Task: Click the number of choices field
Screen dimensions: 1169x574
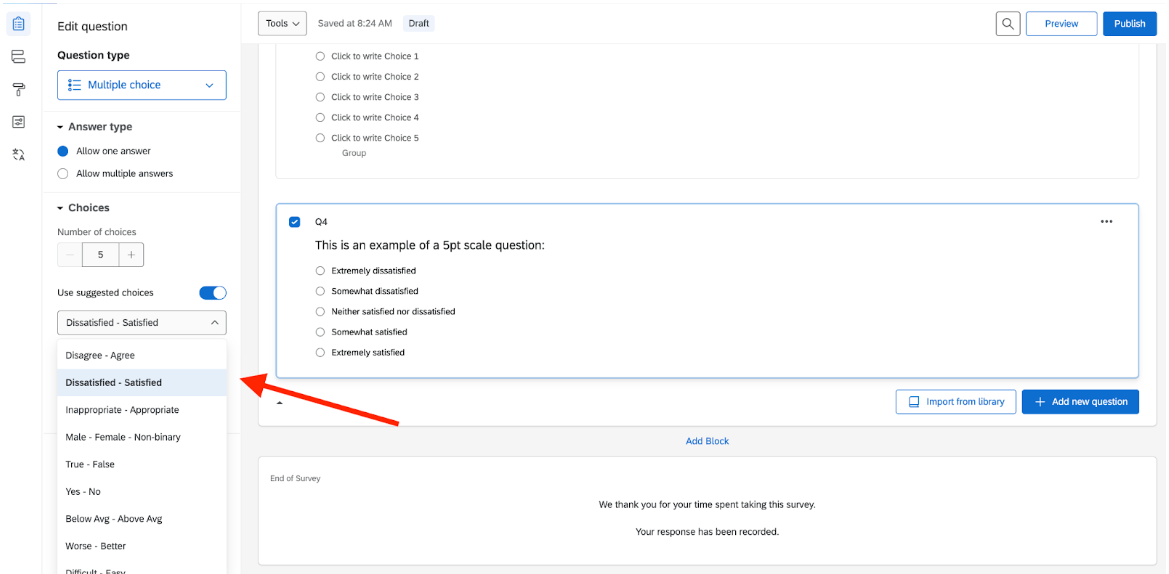Action: 101,255
